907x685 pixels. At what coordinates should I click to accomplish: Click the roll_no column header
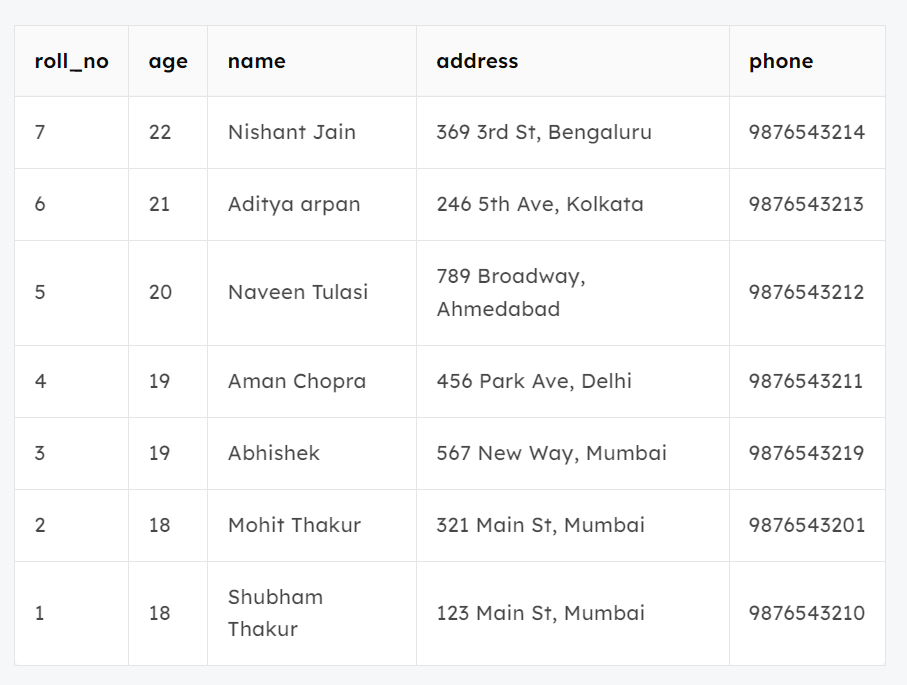[x=71, y=61]
